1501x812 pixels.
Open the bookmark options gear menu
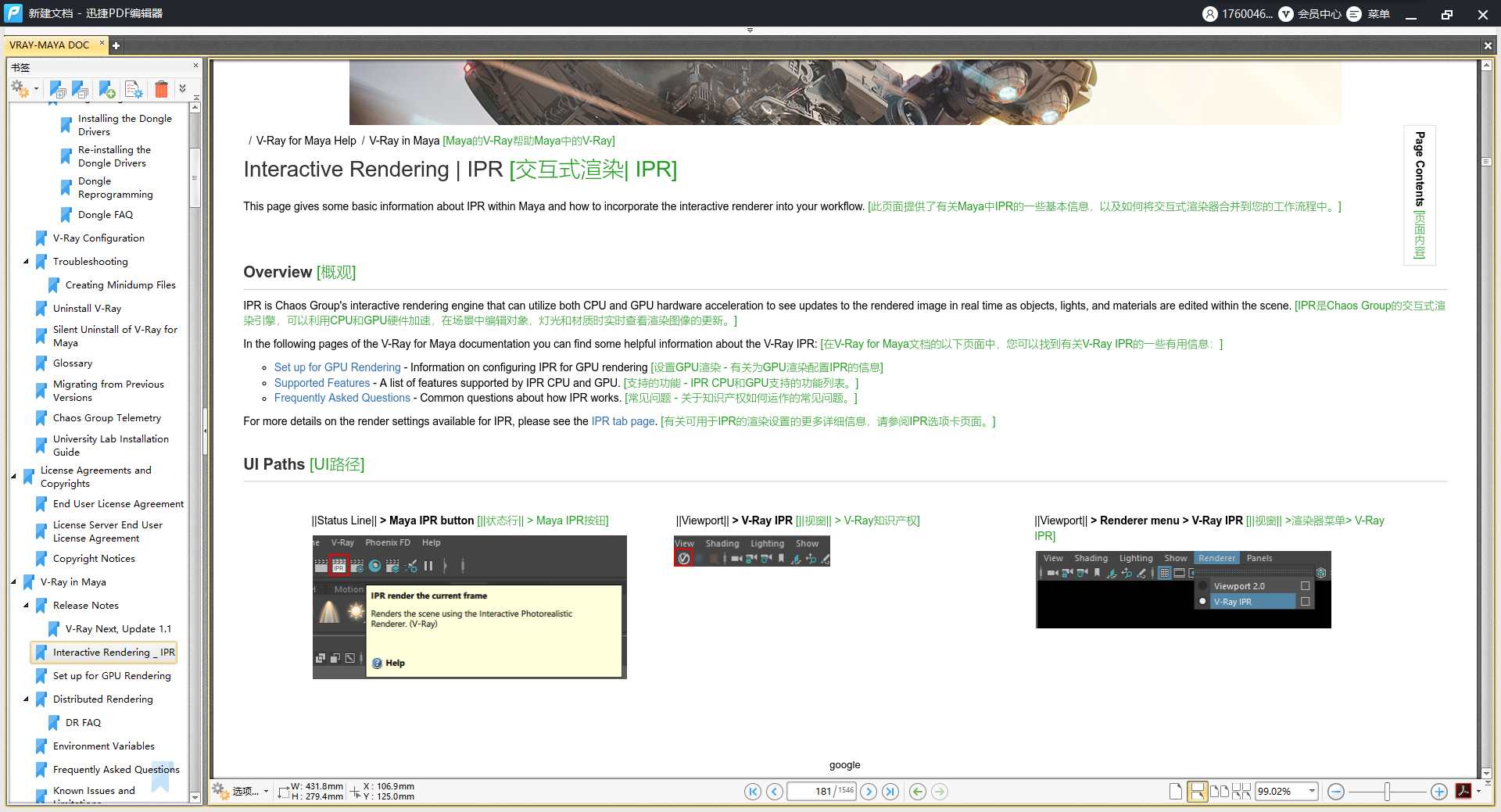pyautogui.click(x=20, y=89)
